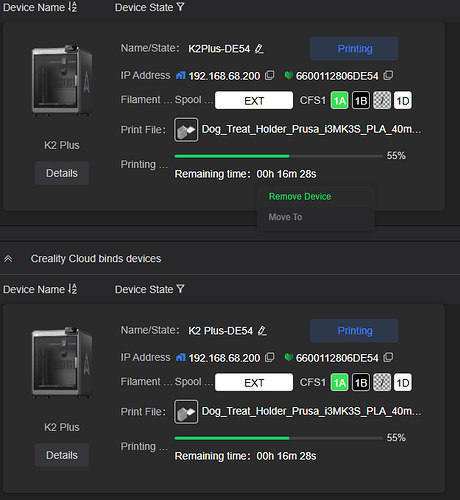Click green shield icon on K2Plus-DE54 card
This screenshot has width=460, height=500.
[x=289, y=75]
